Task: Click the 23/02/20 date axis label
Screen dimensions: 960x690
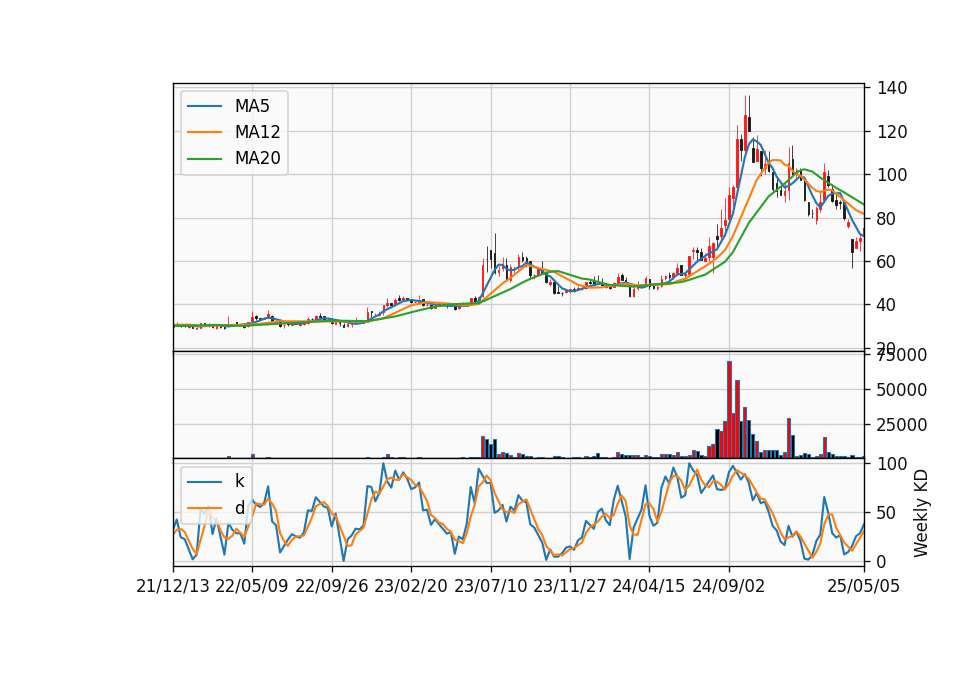Action: click(x=411, y=586)
